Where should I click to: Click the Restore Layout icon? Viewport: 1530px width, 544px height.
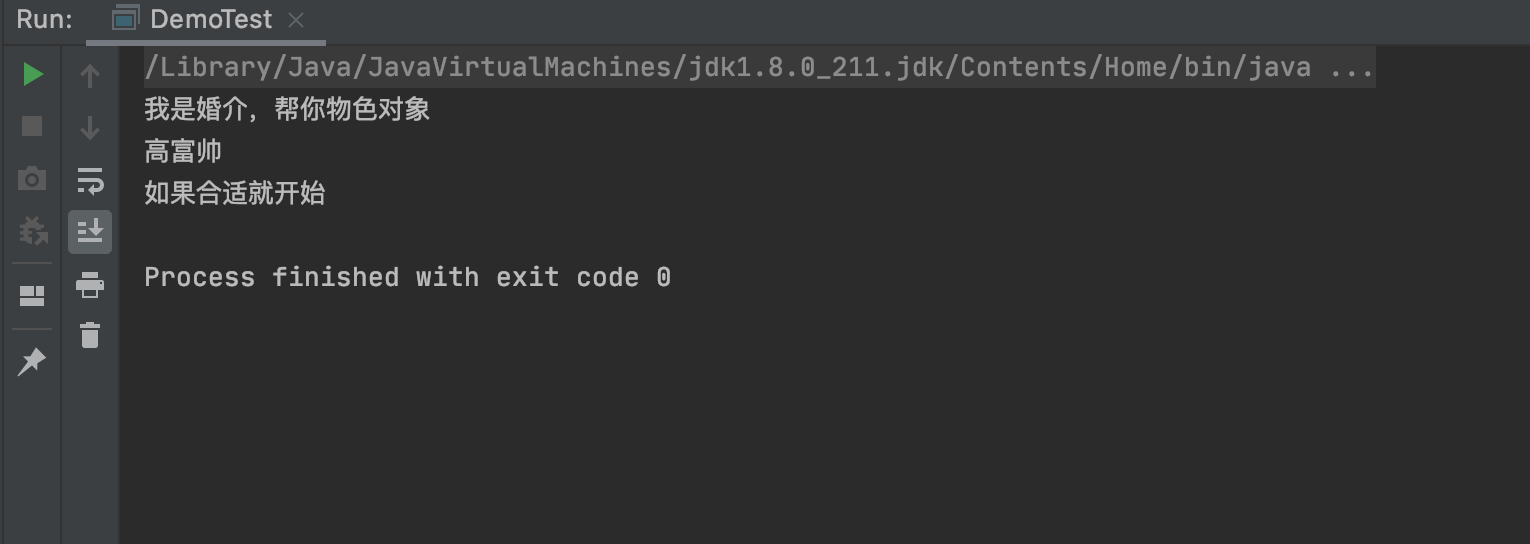click(32, 296)
